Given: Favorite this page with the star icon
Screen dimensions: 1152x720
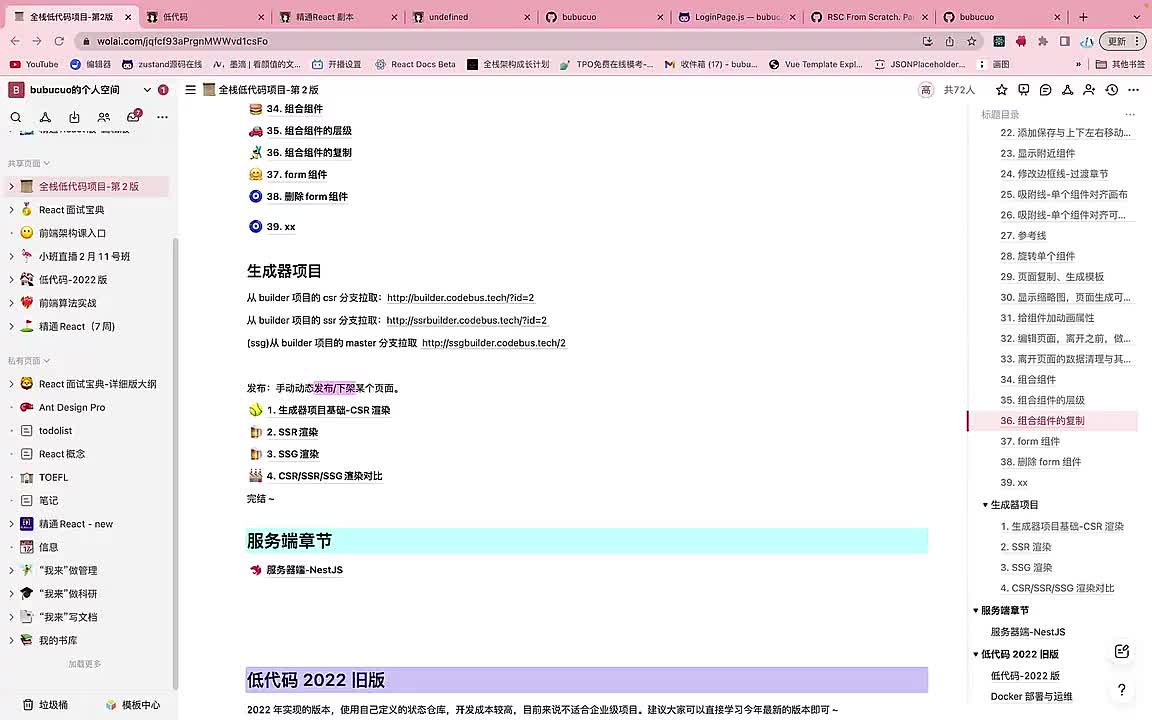Looking at the screenshot, I should click(x=1001, y=90).
